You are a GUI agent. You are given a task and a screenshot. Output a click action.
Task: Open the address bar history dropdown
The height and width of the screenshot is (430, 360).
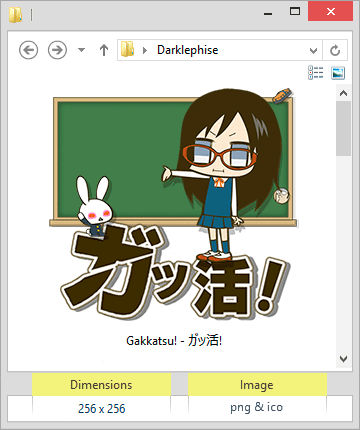tap(313, 51)
